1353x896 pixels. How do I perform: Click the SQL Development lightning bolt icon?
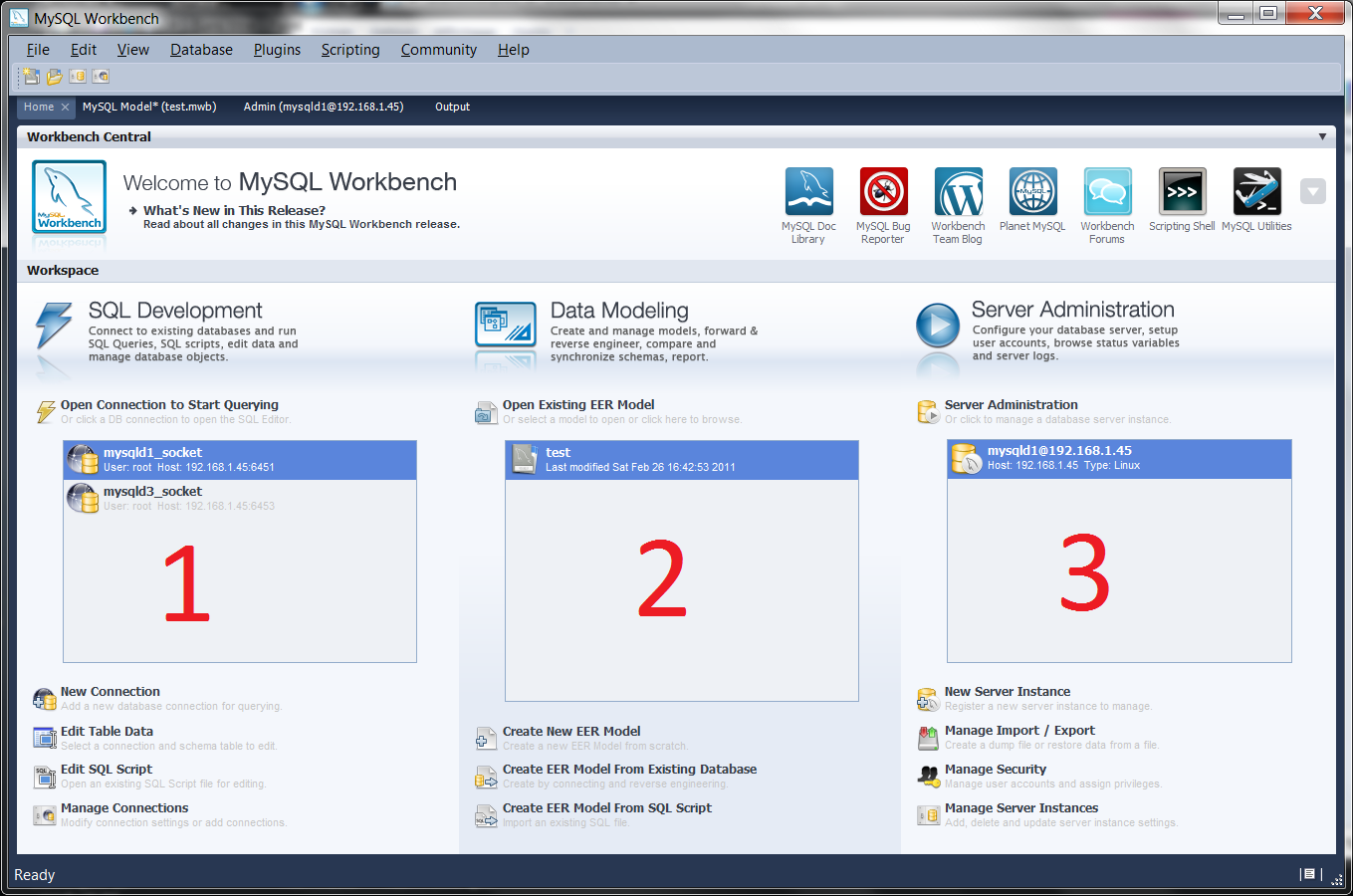54,327
